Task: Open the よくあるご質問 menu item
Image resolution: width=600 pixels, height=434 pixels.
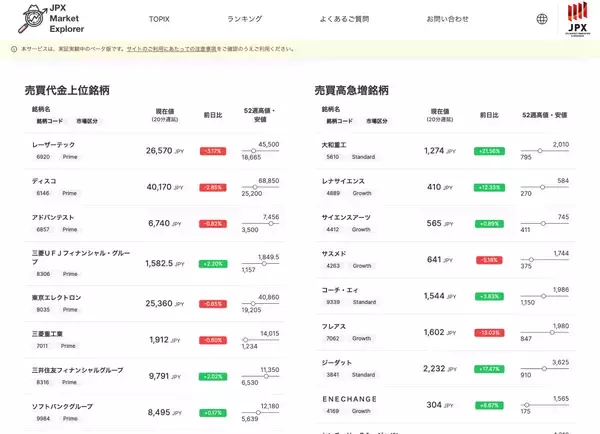Action: click(344, 19)
